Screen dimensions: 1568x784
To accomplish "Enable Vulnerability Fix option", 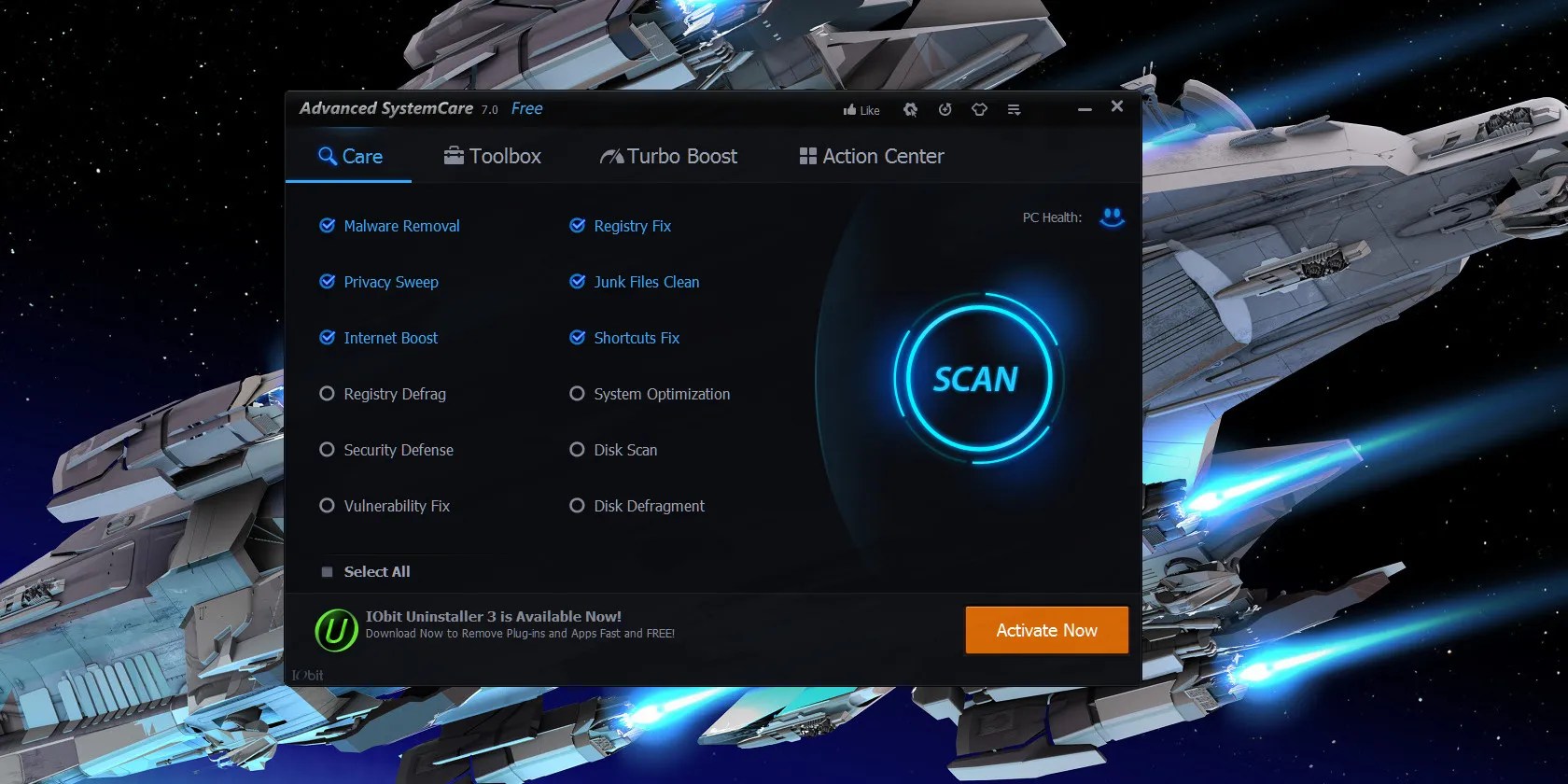I will 327,505.
